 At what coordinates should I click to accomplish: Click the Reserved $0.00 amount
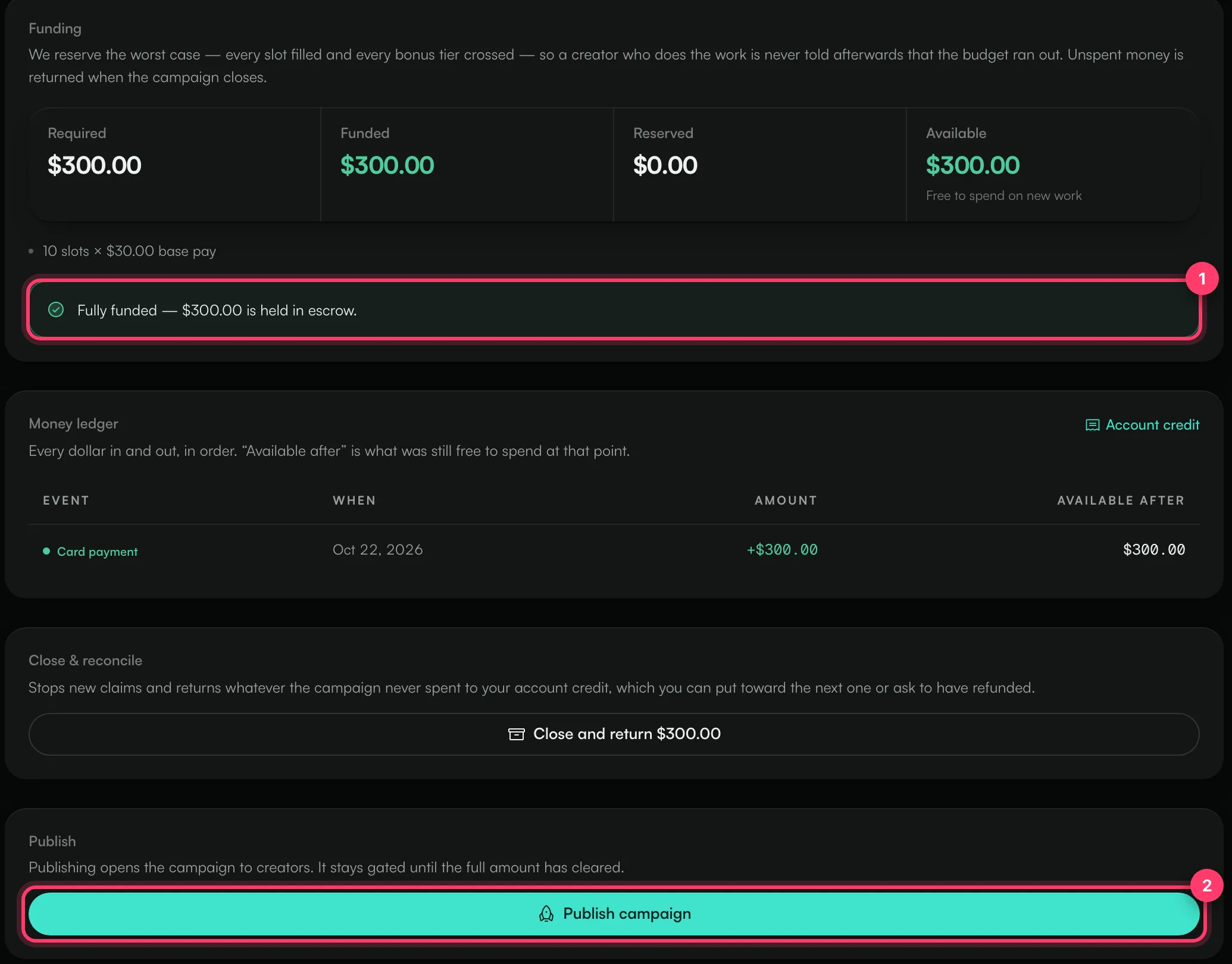click(x=665, y=165)
